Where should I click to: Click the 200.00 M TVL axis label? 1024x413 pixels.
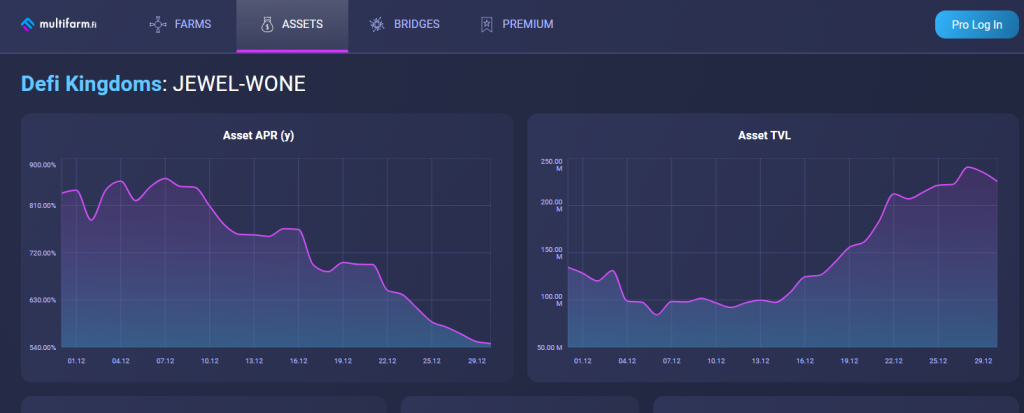[x=550, y=206]
